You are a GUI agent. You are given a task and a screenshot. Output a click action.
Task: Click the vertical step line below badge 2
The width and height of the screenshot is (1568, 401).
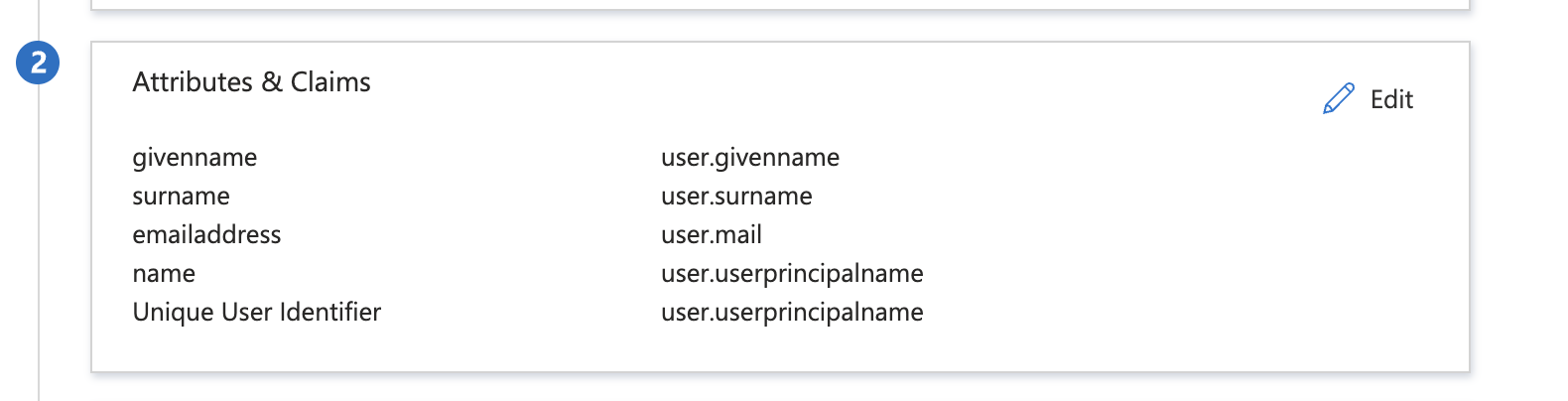point(39,243)
